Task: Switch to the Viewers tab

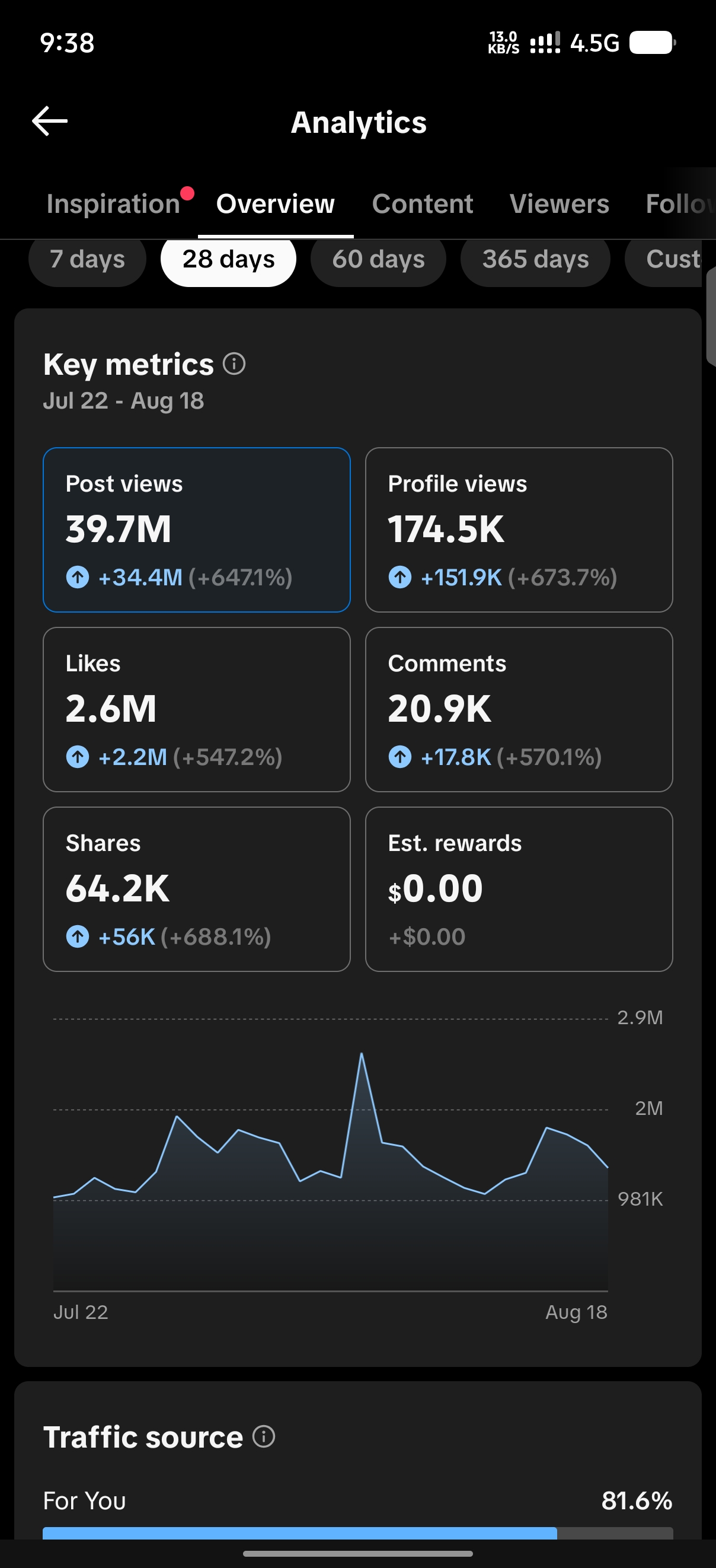Action: point(560,204)
